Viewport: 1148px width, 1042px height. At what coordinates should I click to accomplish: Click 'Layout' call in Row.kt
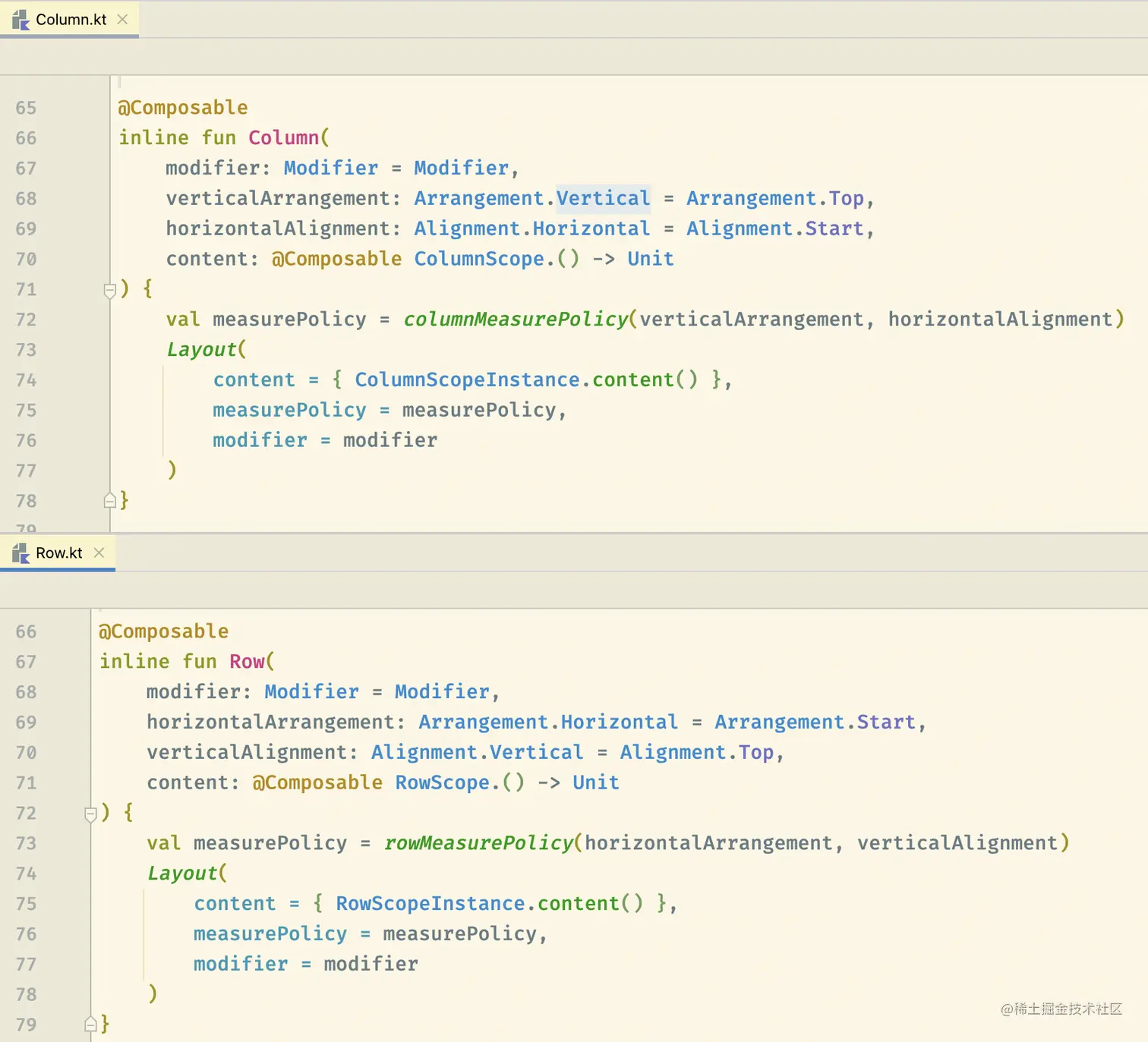coord(182,874)
